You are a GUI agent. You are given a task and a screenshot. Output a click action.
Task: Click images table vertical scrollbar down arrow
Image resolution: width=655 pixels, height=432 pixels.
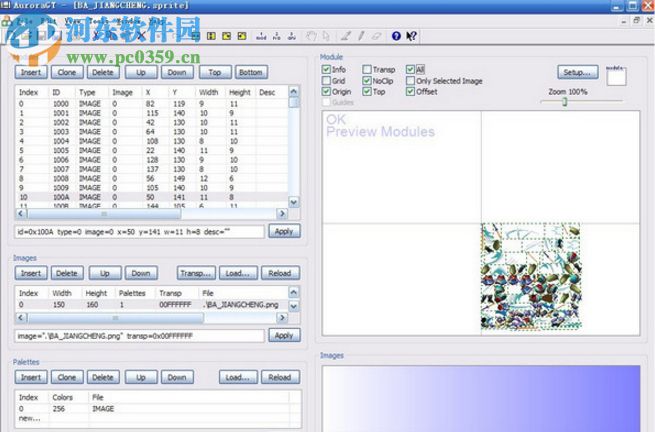click(294, 306)
